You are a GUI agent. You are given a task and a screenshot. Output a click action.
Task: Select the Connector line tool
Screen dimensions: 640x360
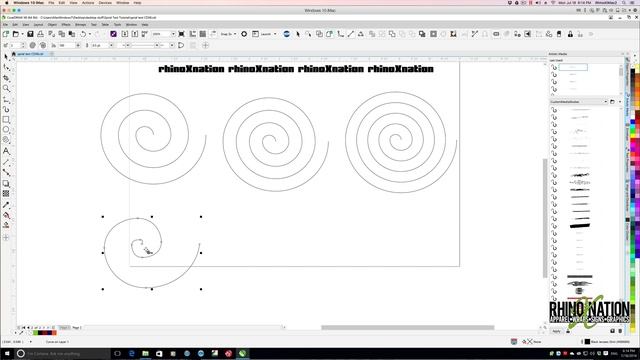[x=6, y=173]
